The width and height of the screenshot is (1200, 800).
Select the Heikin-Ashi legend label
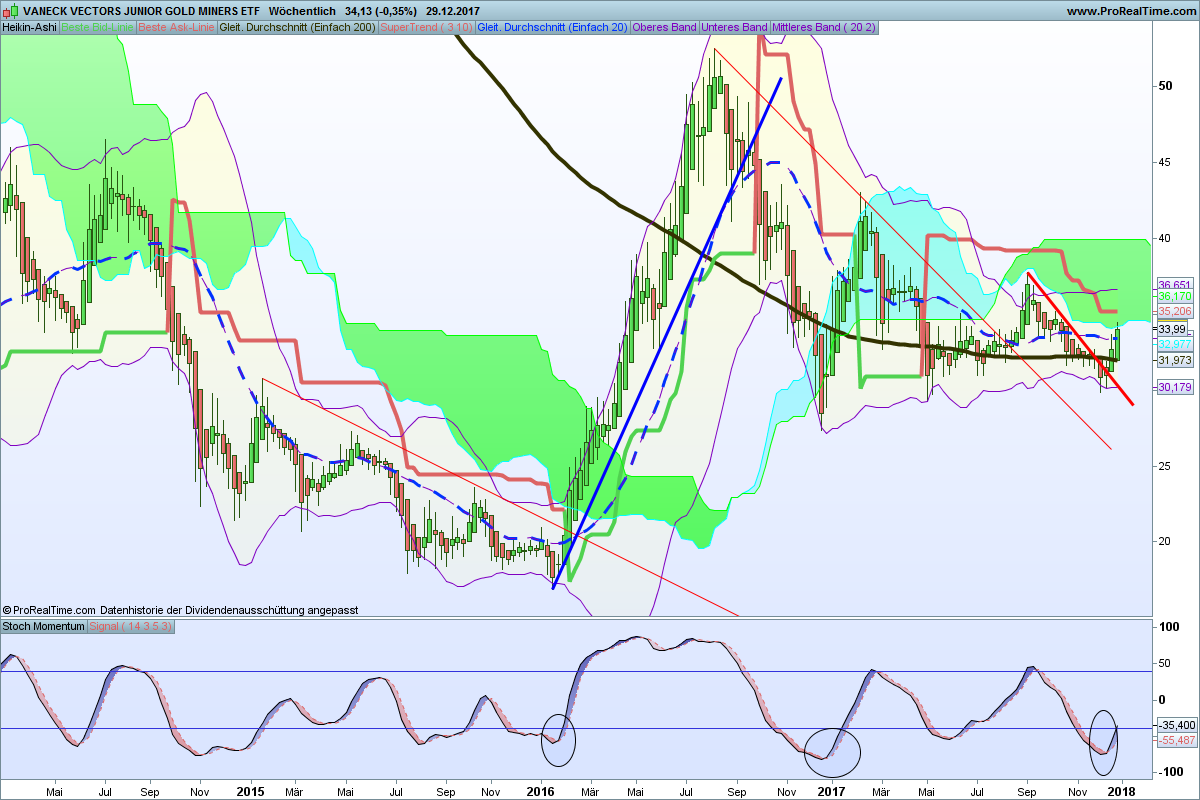point(28,27)
